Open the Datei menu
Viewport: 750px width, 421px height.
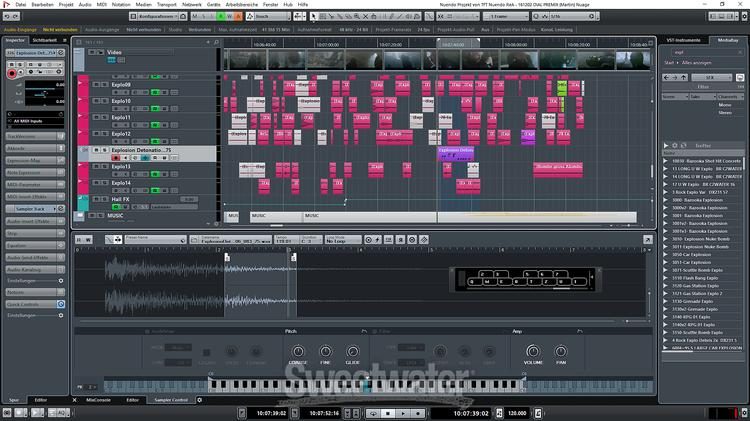(21, 4)
